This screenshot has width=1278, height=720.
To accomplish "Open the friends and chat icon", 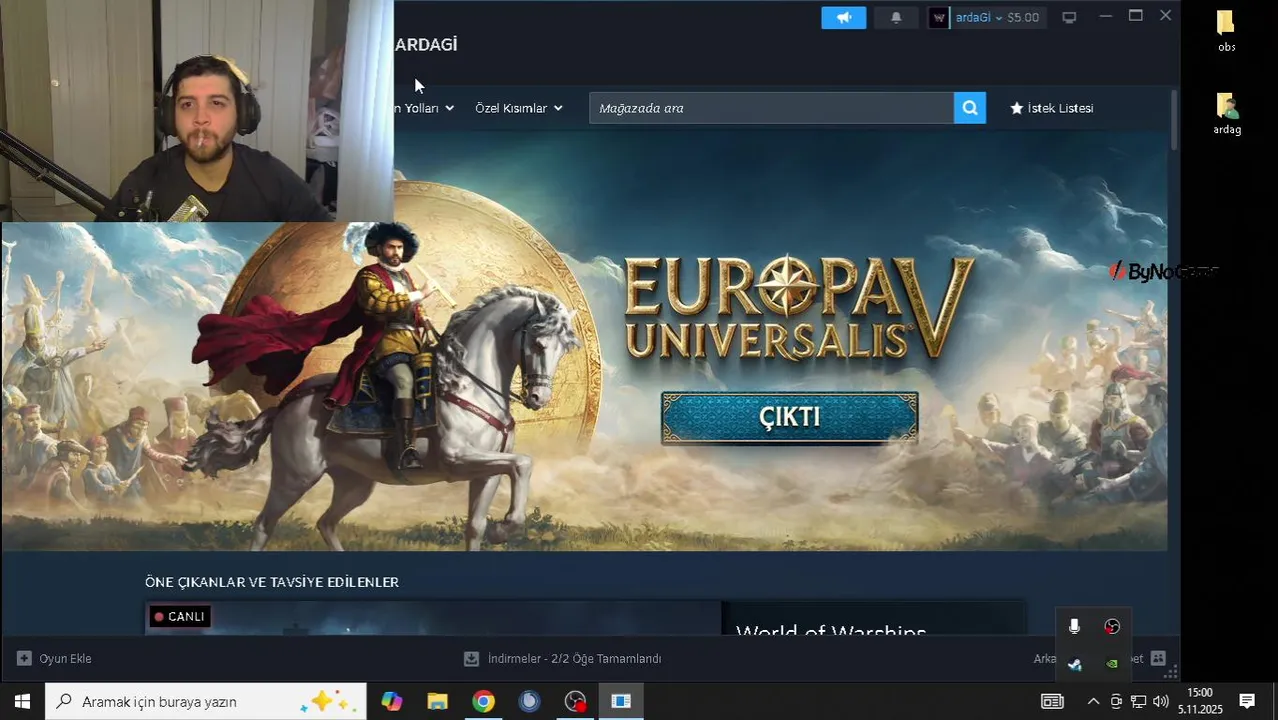I will pyautogui.click(x=1158, y=658).
